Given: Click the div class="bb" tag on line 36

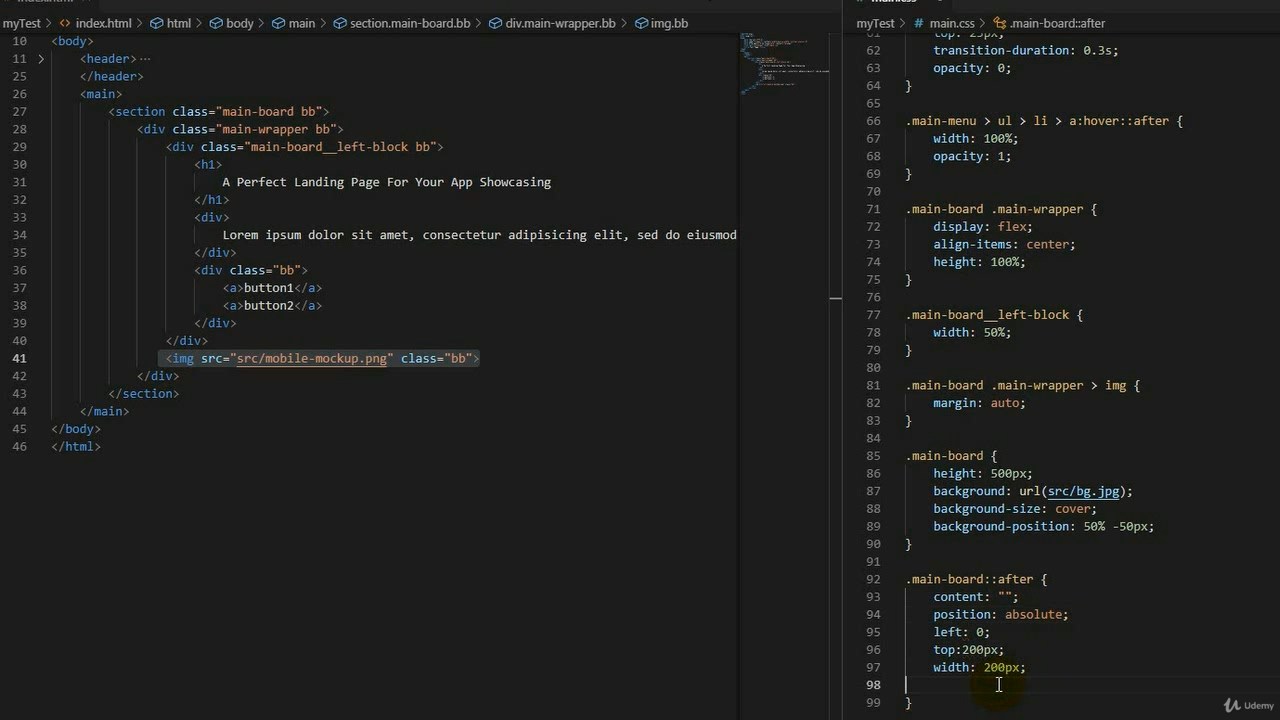Looking at the screenshot, I should [251, 270].
